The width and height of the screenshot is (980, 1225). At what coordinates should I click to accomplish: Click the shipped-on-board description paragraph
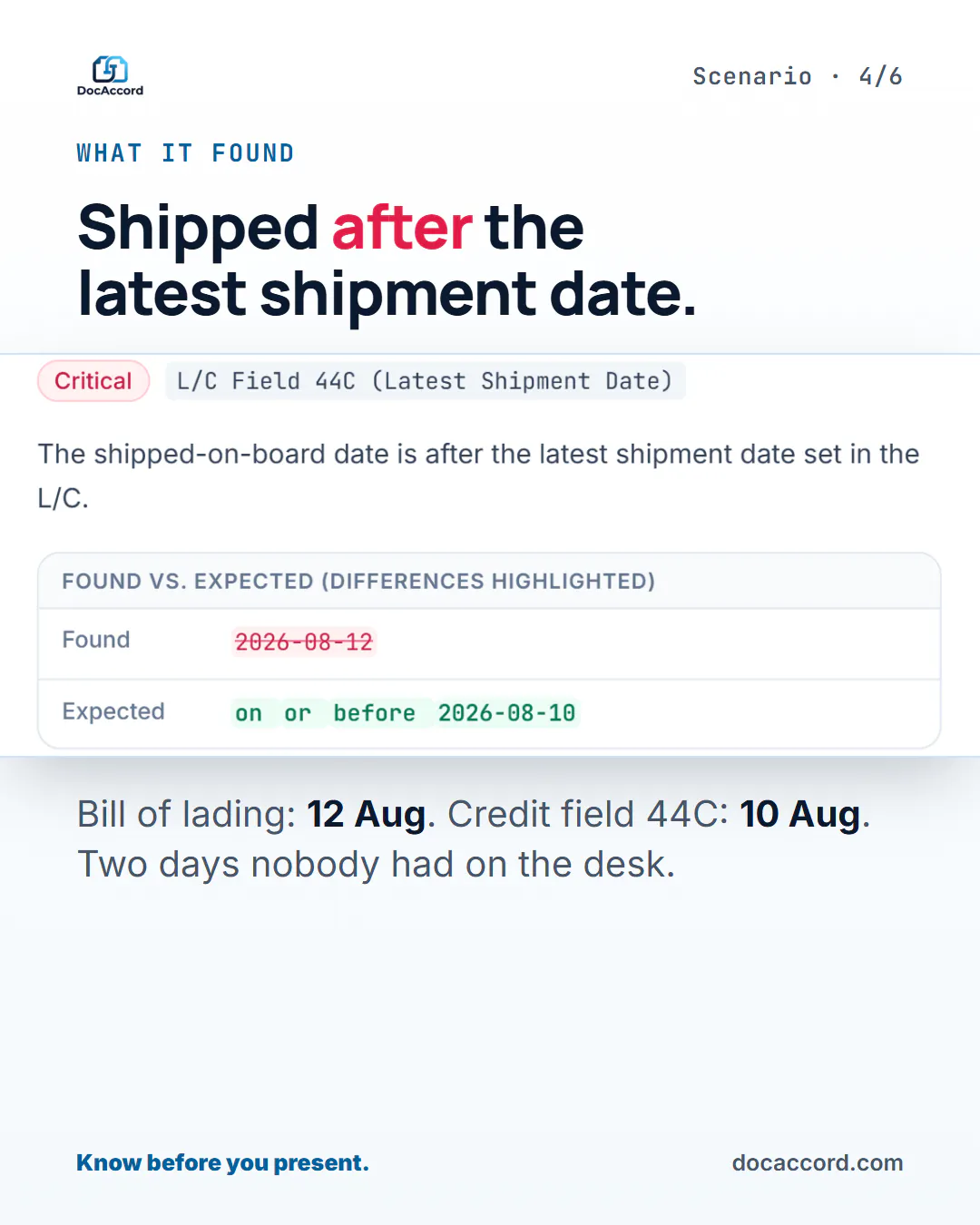coord(478,475)
